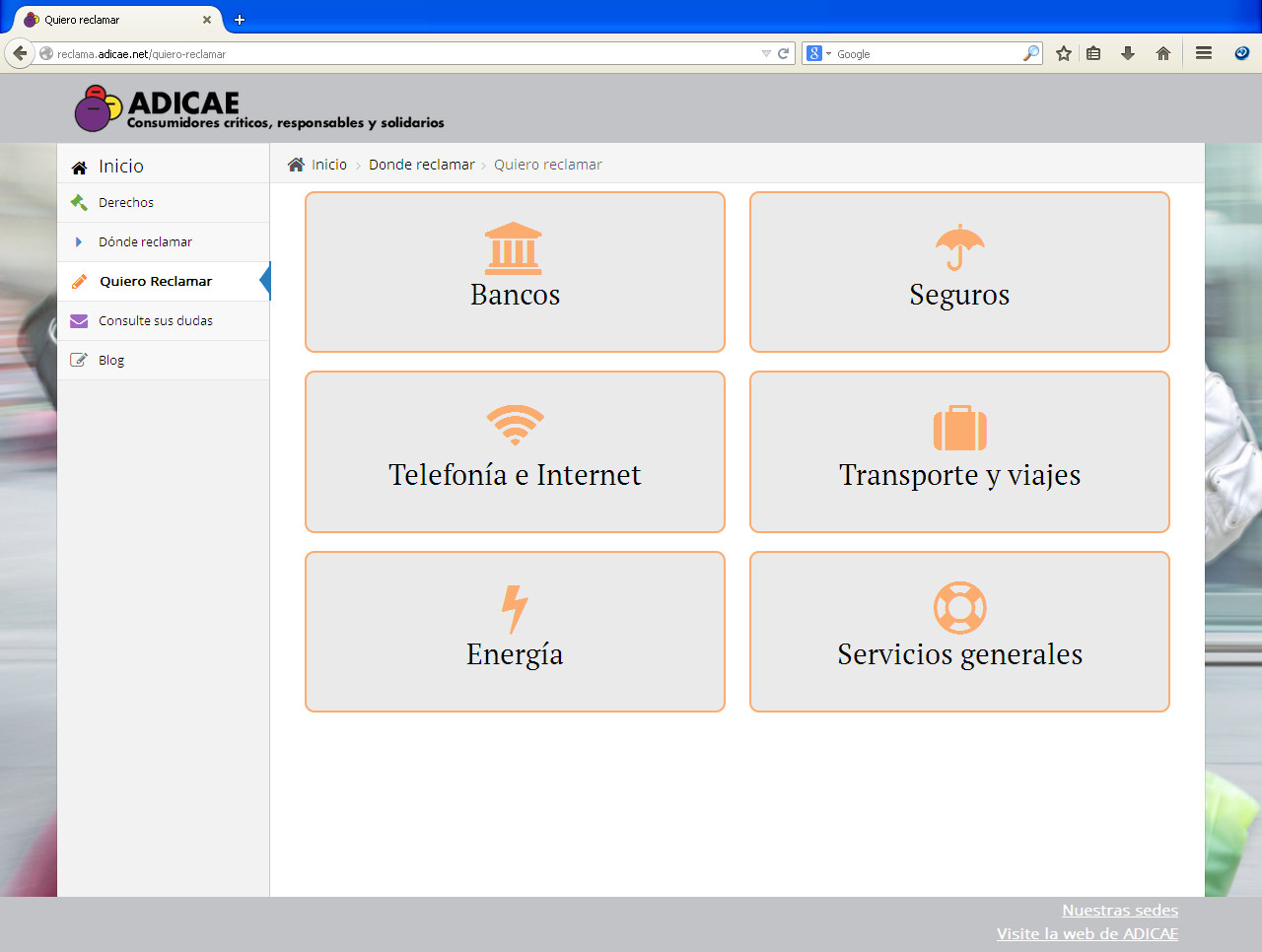1262x952 pixels.
Task: Click the search magnifier icon in search box
Action: [1031, 53]
